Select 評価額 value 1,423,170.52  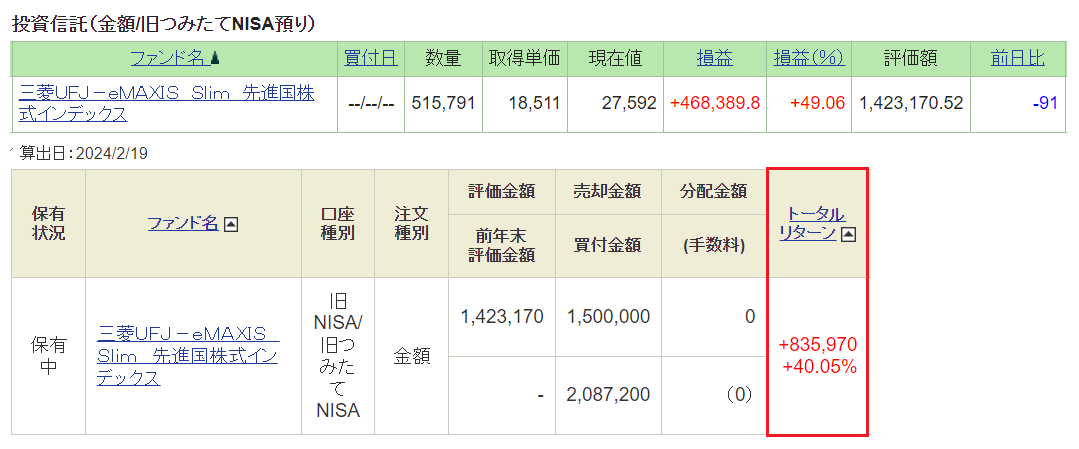click(x=910, y=104)
